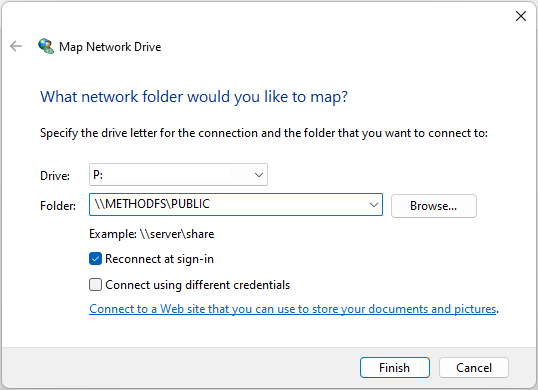Click the 'Drive:' label

coord(55,176)
